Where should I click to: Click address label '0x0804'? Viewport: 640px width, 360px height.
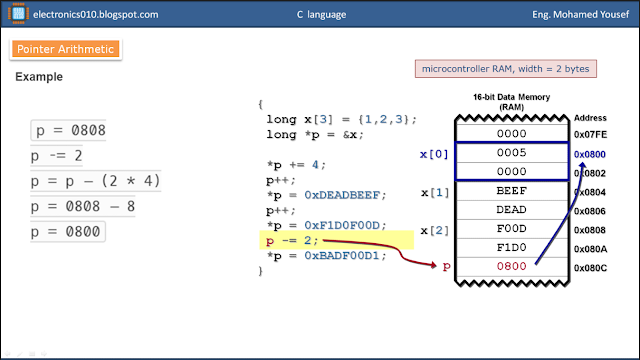[590, 192]
